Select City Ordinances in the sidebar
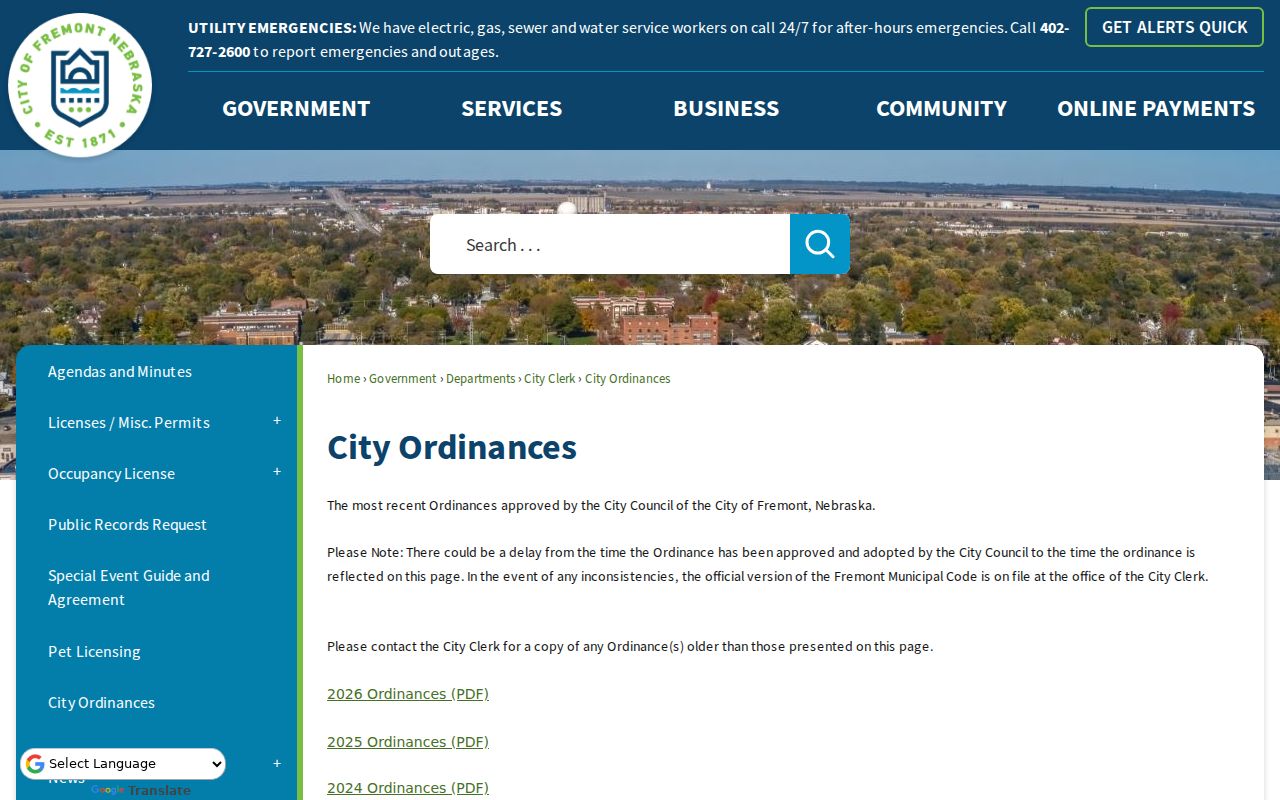Viewport: 1280px width, 800px height. click(101, 702)
